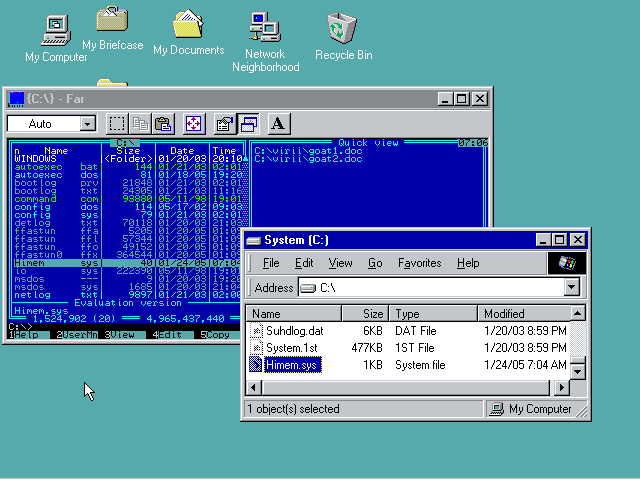Click My Computer icon in Explorer status bar
The height and width of the screenshot is (480, 640).
click(496, 409)
